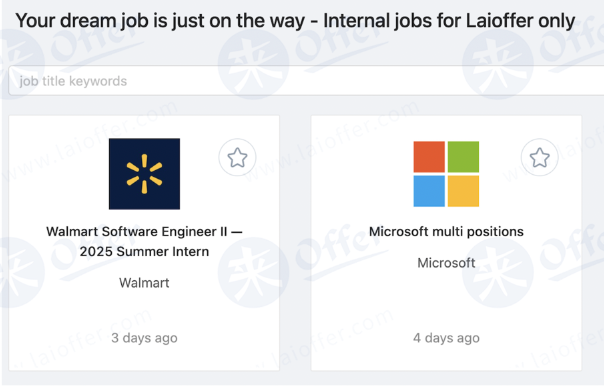
Task: Select the Walmart company name
Action: click(x=144, y=283)
